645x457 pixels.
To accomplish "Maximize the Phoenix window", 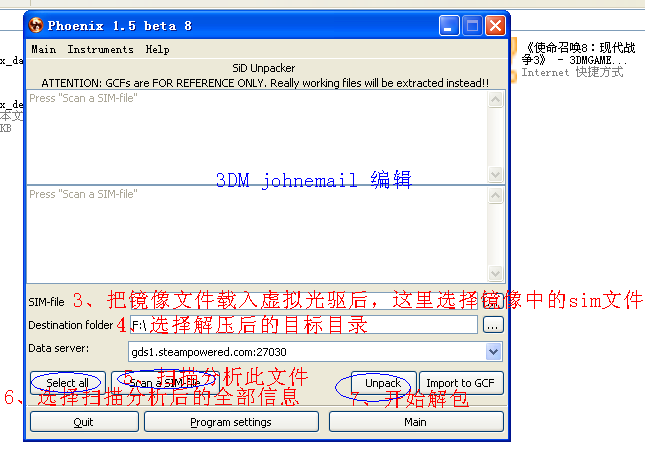I will point(472,26).
